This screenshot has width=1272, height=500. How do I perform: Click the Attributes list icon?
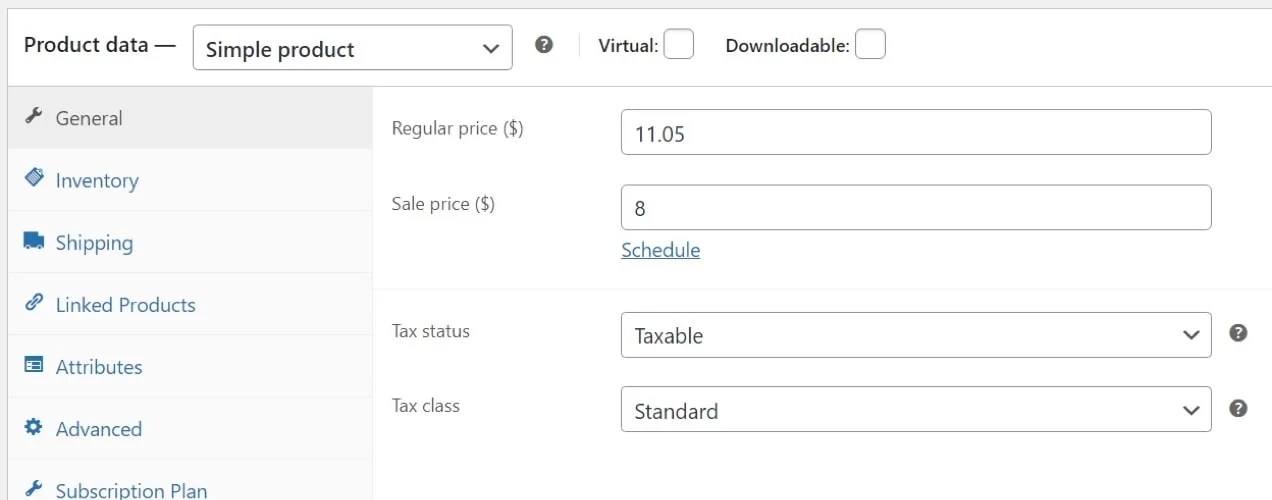(x=34, y=365)
